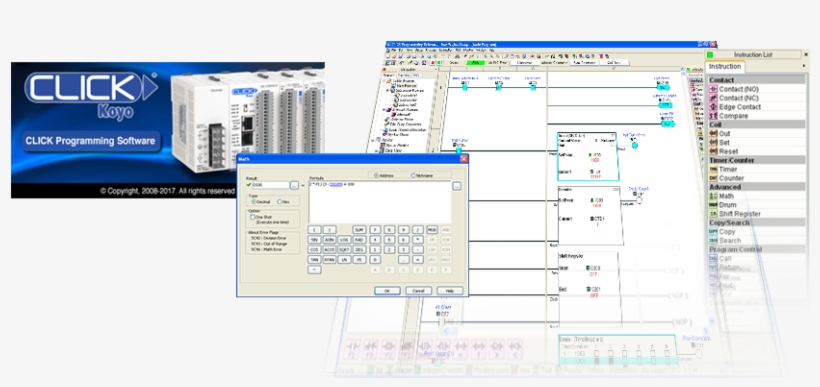
Task: Select Contact (NC) instruction icon
Action: [713, 98]
